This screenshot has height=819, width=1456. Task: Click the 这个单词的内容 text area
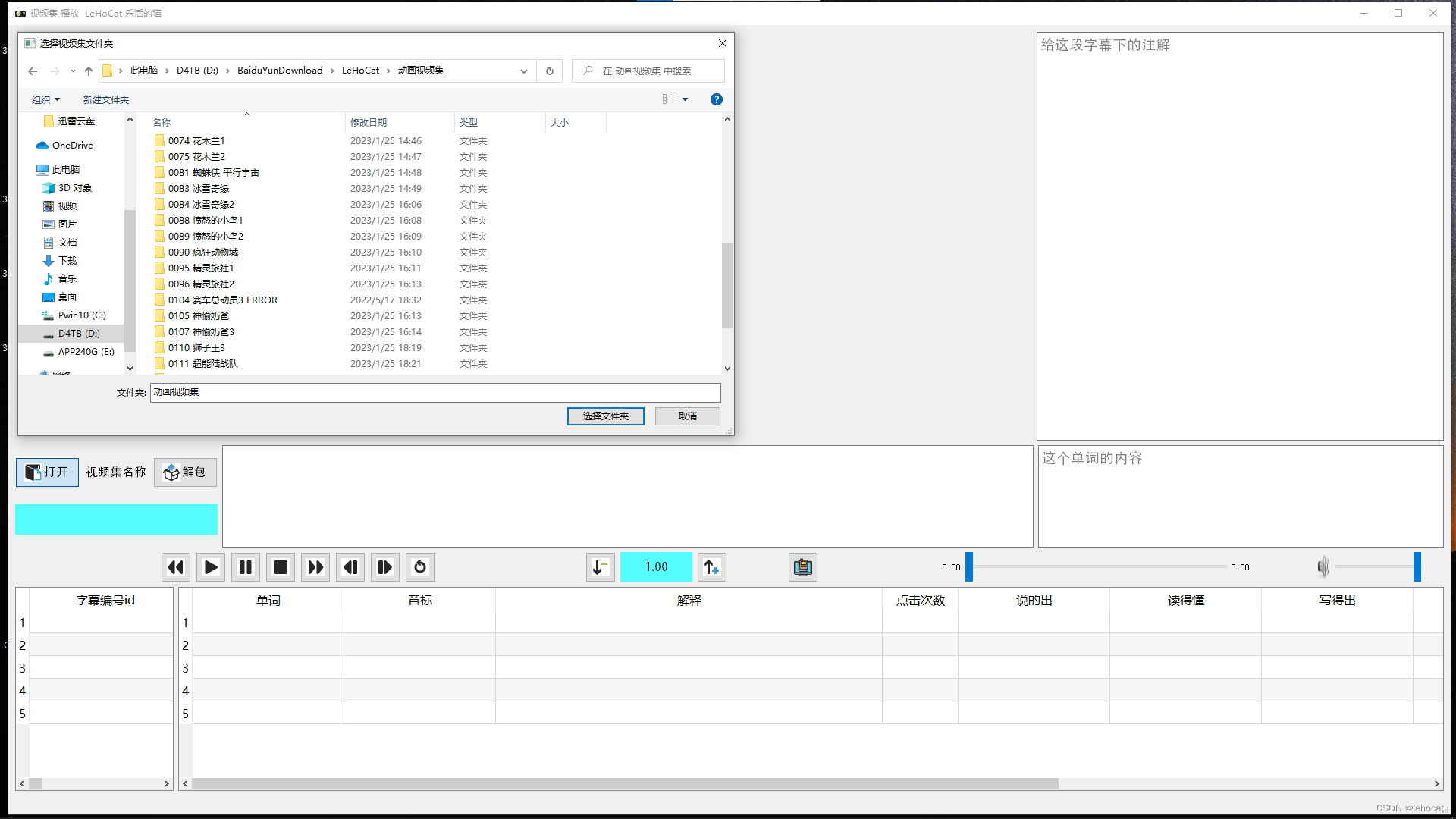pyautogui.click(x=1241, y=496)
